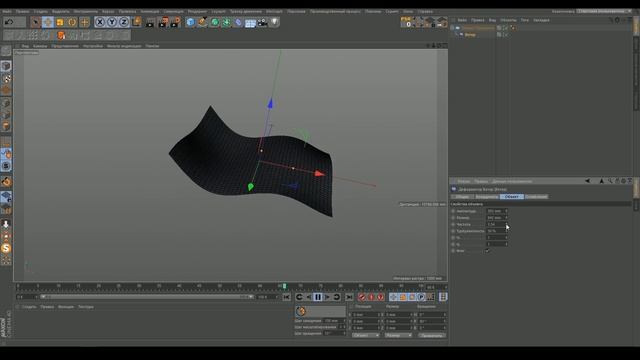This screenshot has height=360, width=640.
Task: Activate the Rotate tool
Action: [x=72, y=22]
